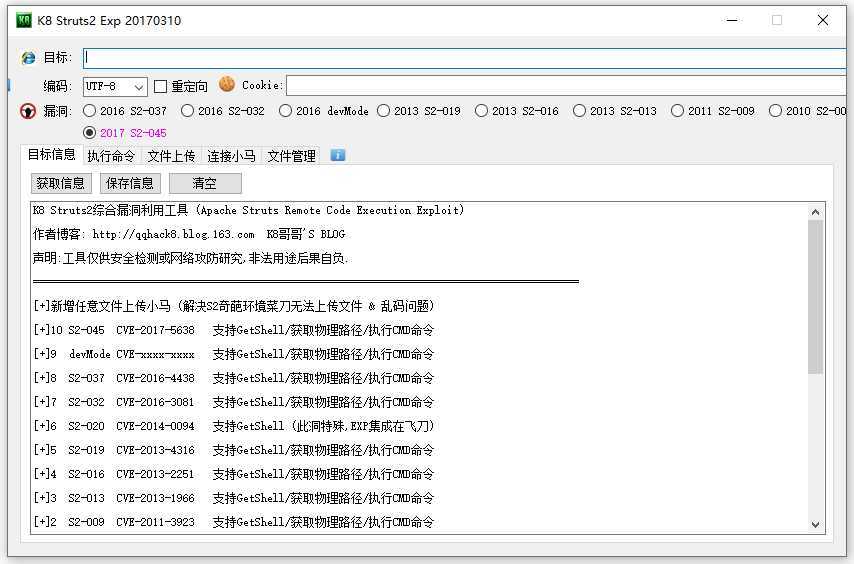The height and width of the screenshot is (564, 854).
Task: Click the blog URL http://qqhack8.blog.163.com
Action: (173, 235)
